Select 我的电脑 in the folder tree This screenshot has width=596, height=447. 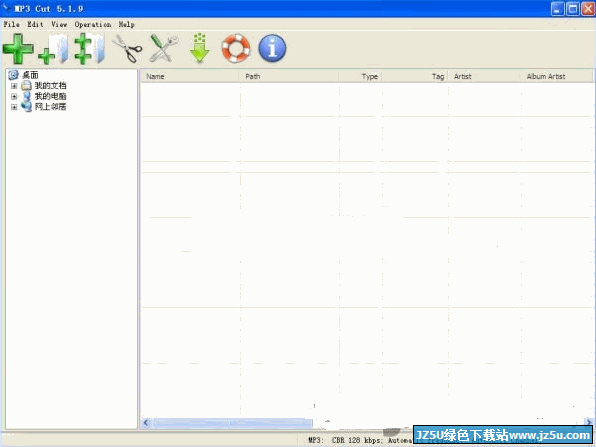tap(50, 96)
